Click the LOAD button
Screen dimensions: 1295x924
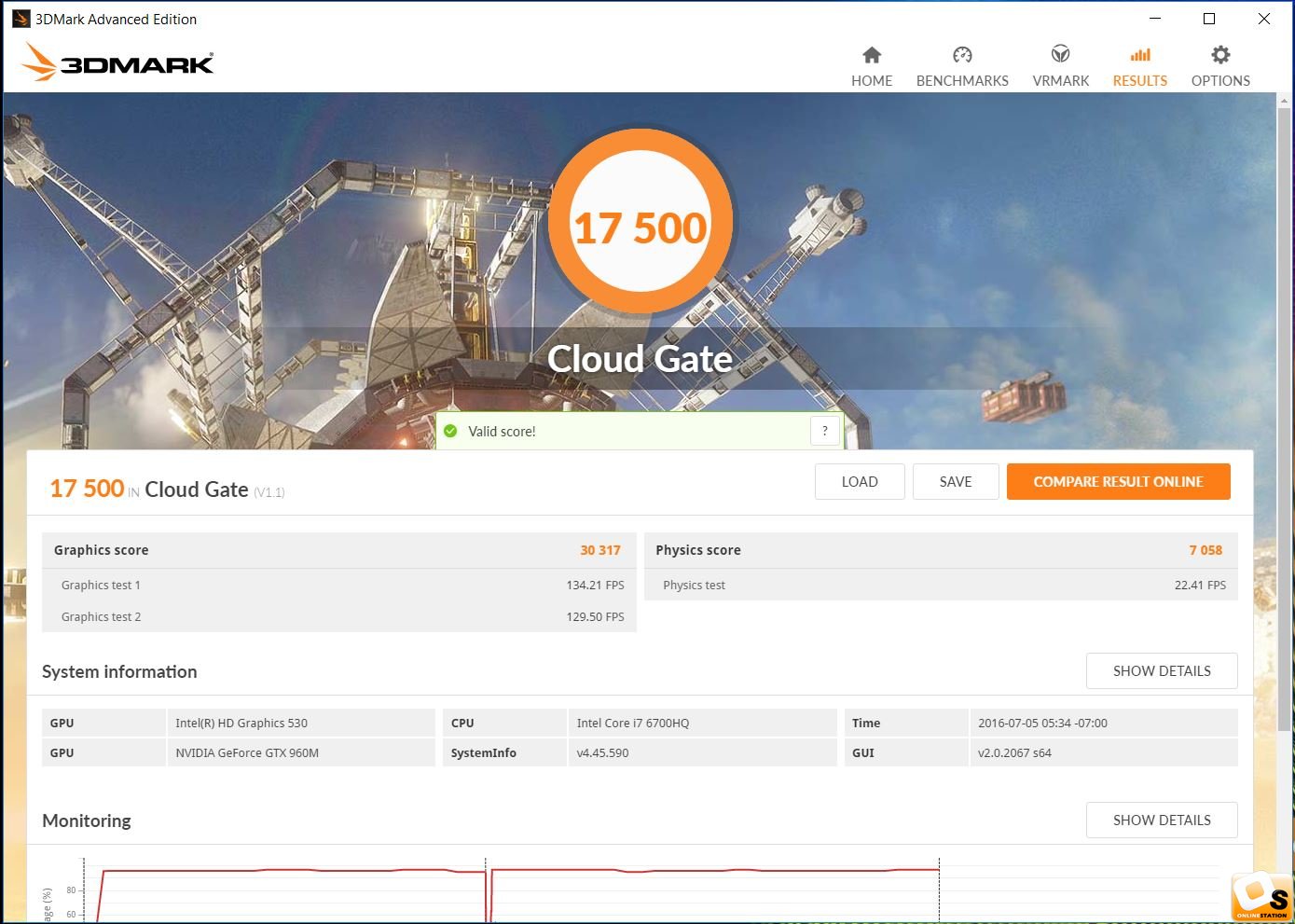[x=860, y=482]
